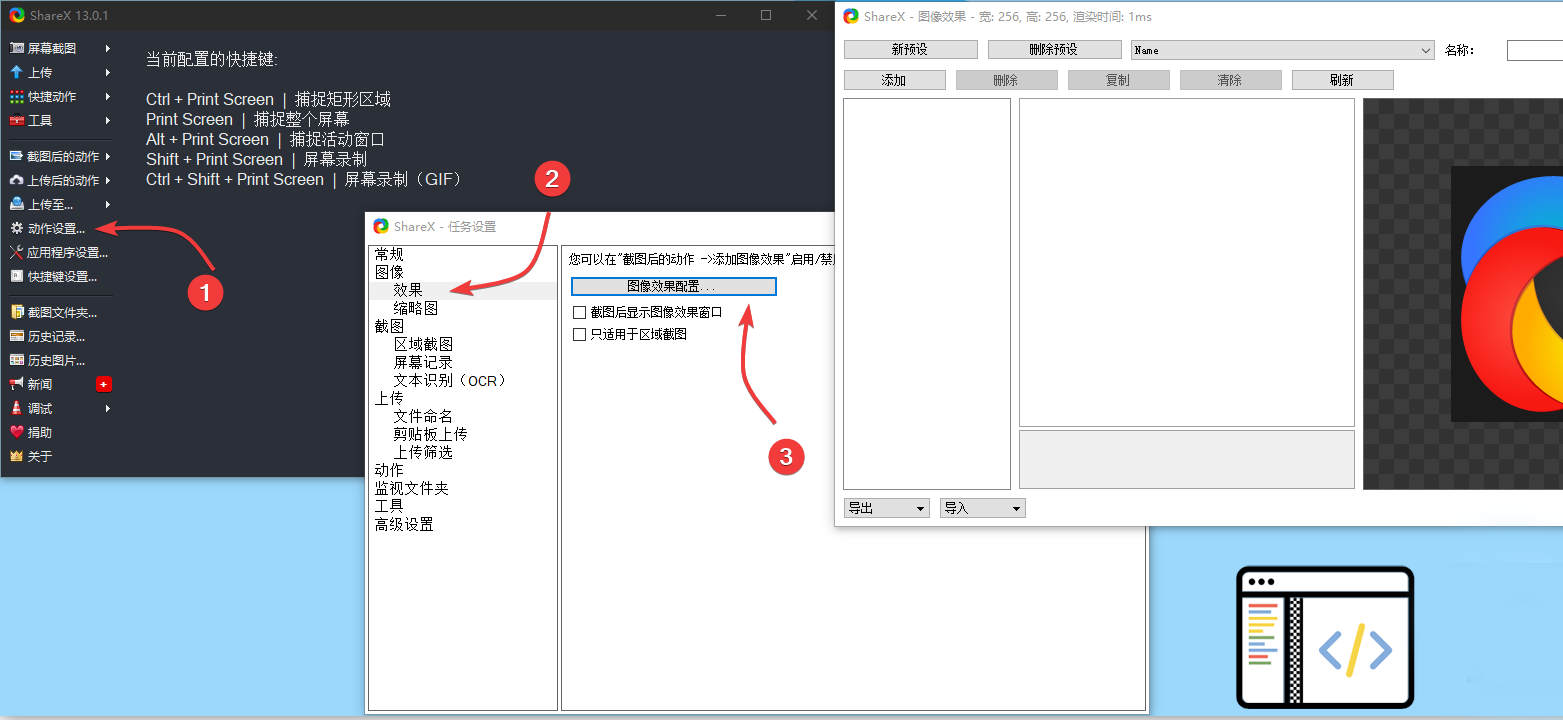Screen dimensions: 1563x720
Task: Expand the 调试 submenu arrow
Action: pos(108,408)
